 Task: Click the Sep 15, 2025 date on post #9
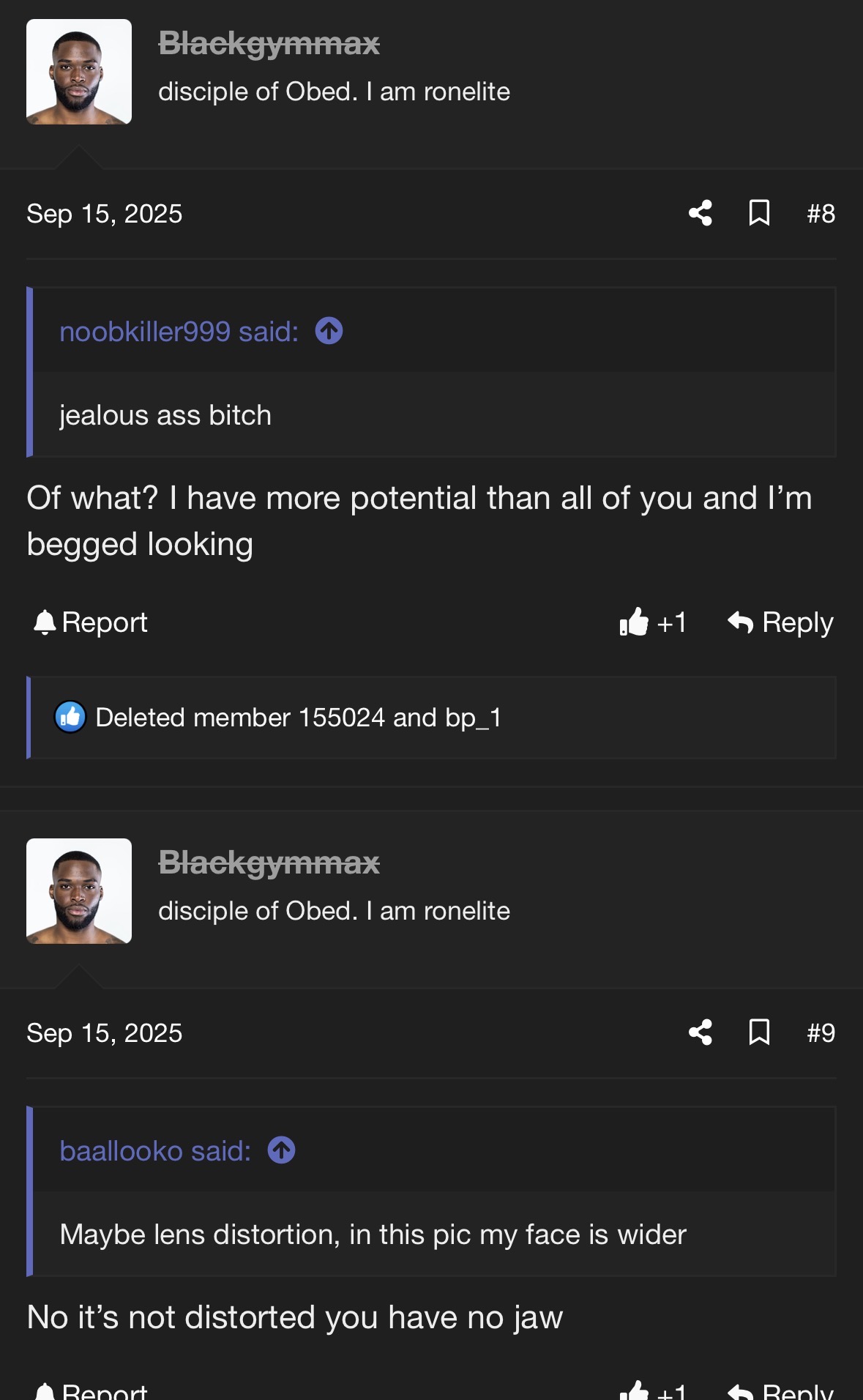[105, 1033]
